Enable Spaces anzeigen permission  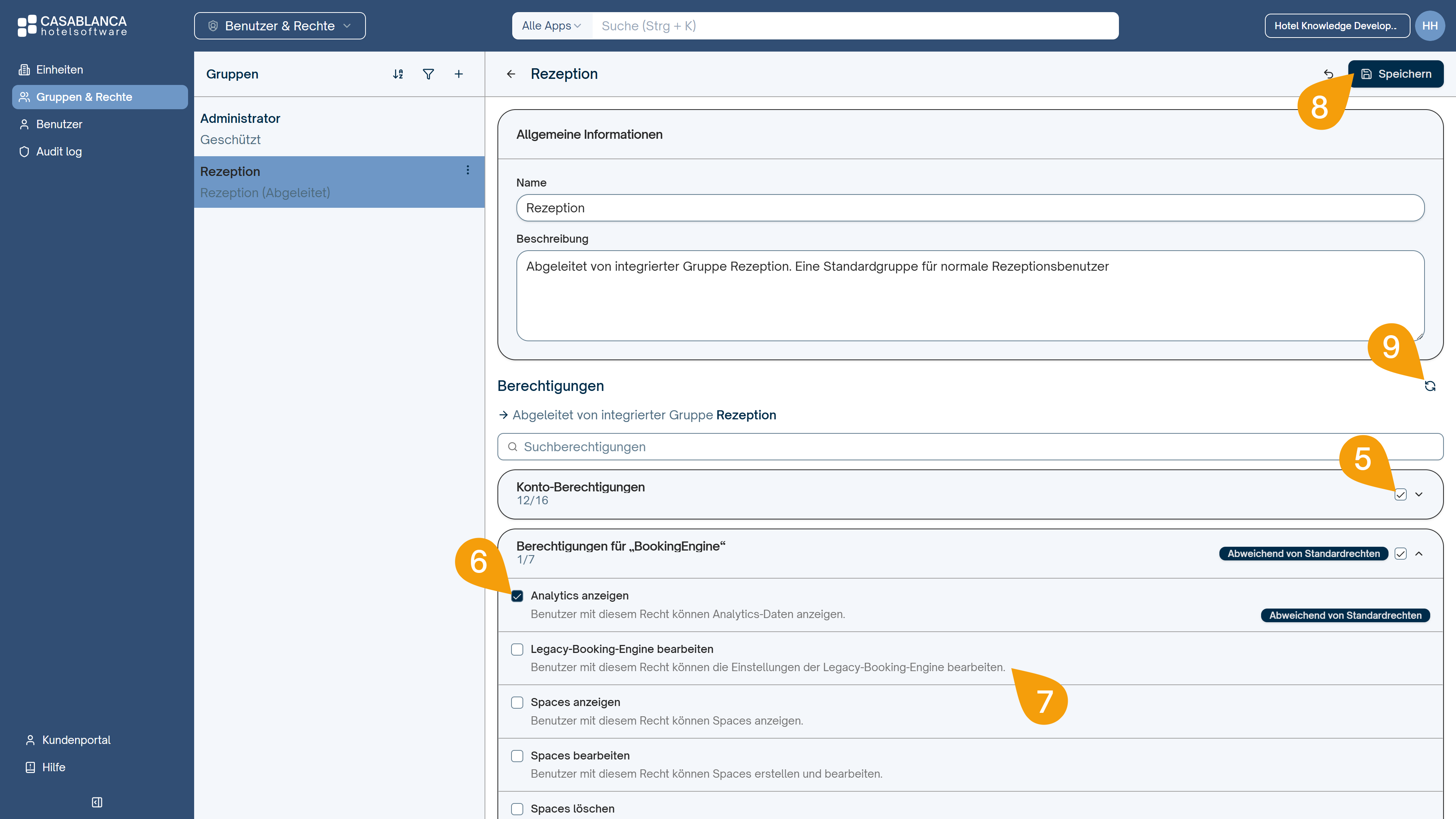point(517,703)
